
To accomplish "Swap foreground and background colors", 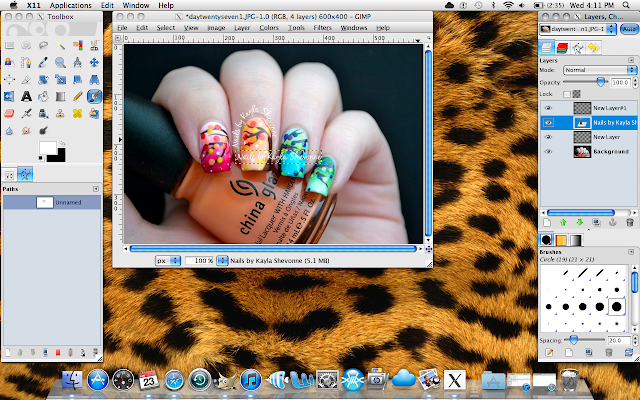I will pos(62,144).
